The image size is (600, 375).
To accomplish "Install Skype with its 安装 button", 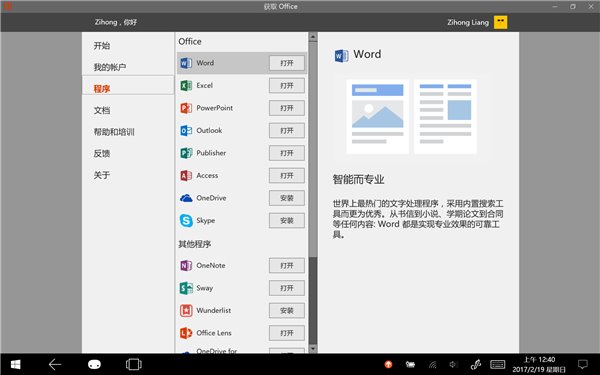I will 287,221.
